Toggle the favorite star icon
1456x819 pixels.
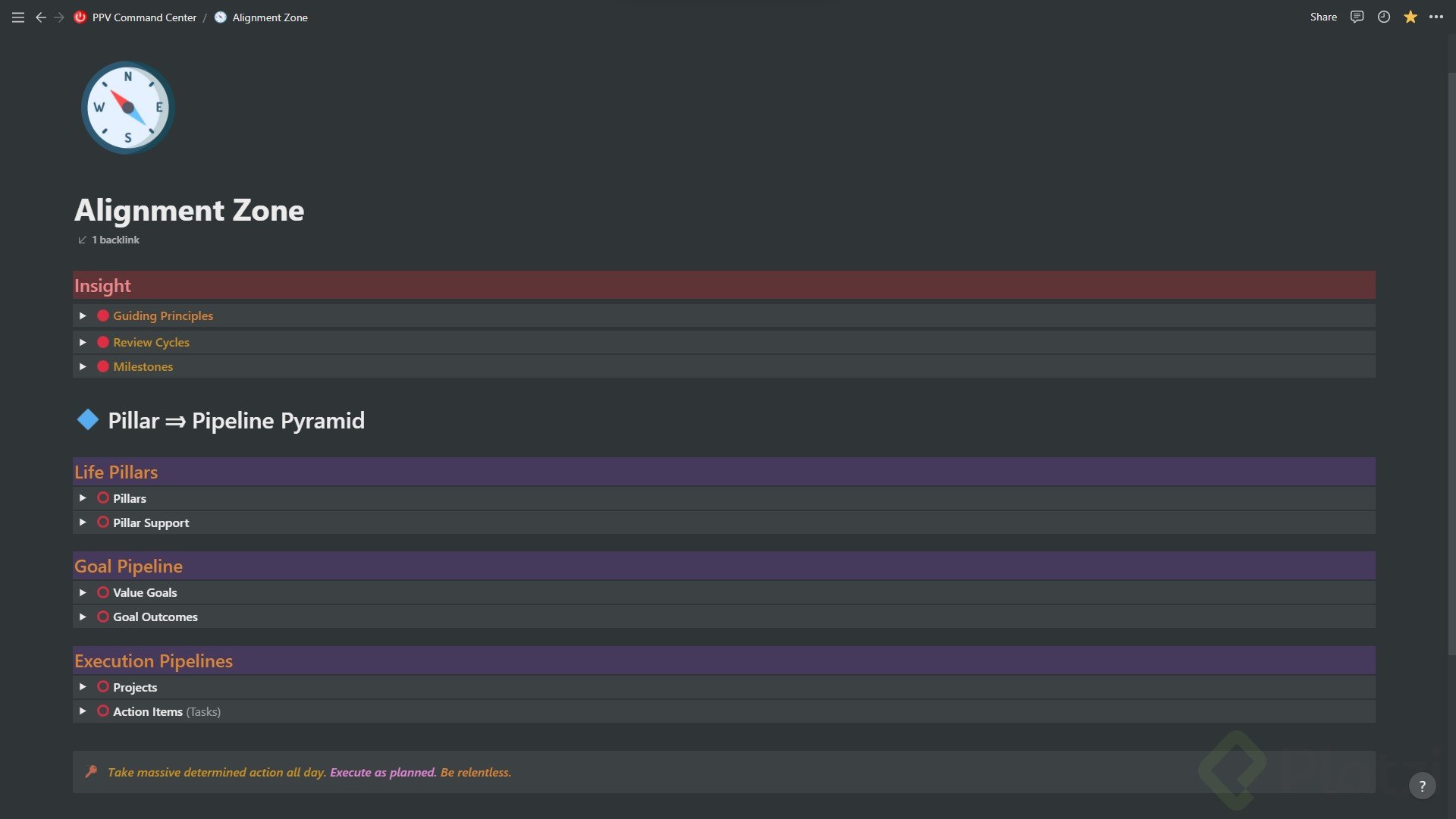(1410, 17)
